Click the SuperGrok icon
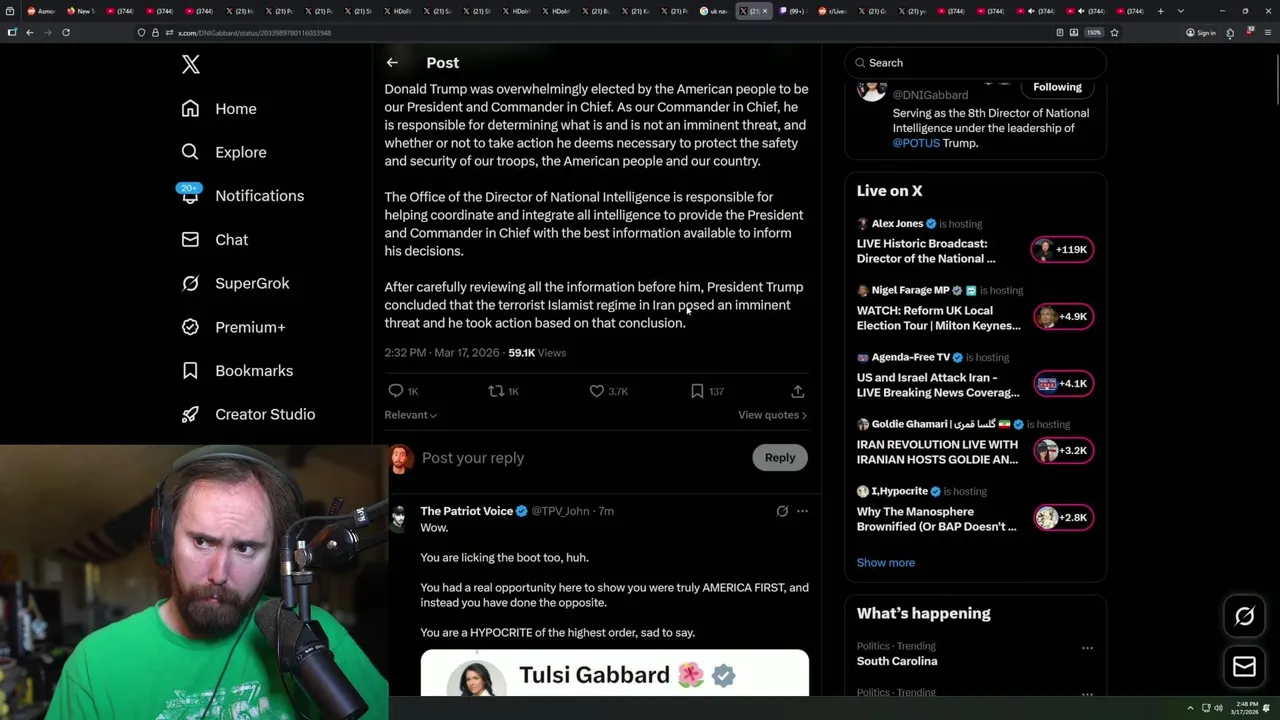1280x720 pixels. pyautogui.click(x=190, y=283)
